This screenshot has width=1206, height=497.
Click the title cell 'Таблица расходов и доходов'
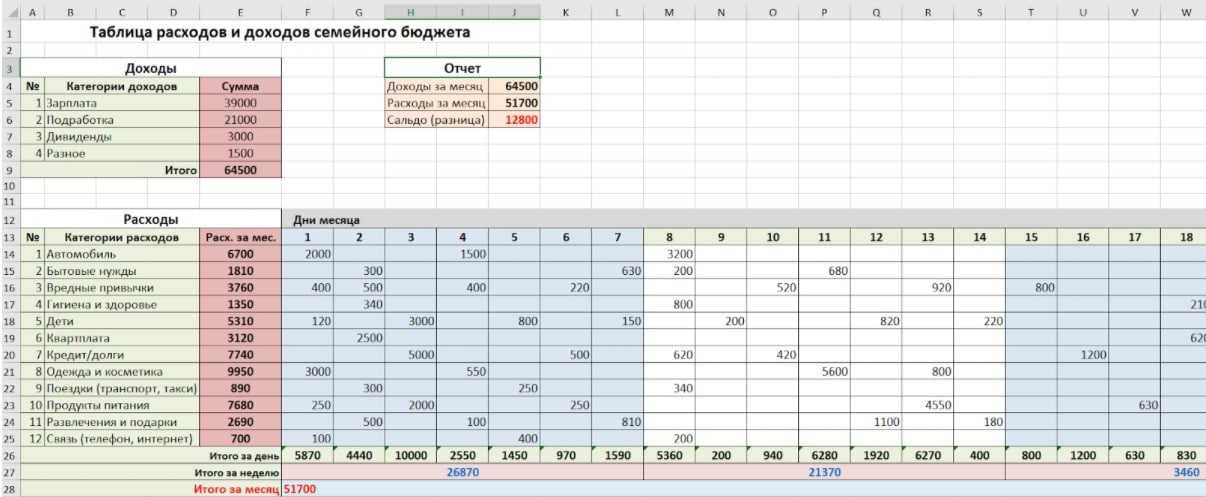pyautogui.click(x=279, y=32)
